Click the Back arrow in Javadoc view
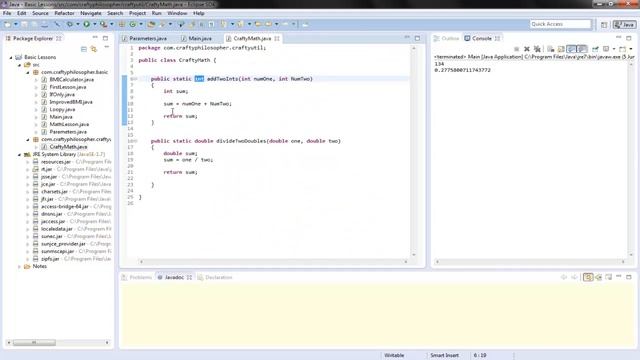Image resolution: width=640 pixels, height=360 pixels. click(x=564, y=277)
